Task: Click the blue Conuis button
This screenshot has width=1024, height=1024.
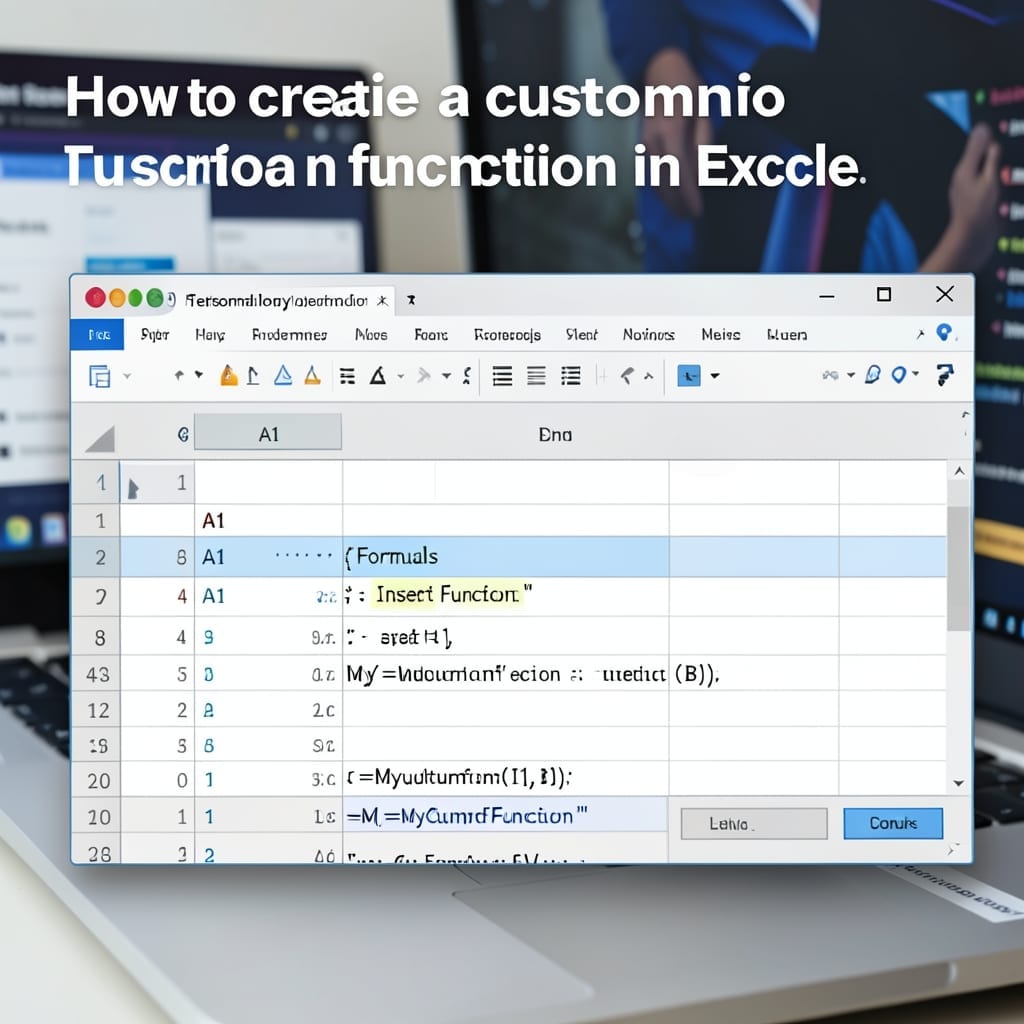Action: tap(893, 824)
